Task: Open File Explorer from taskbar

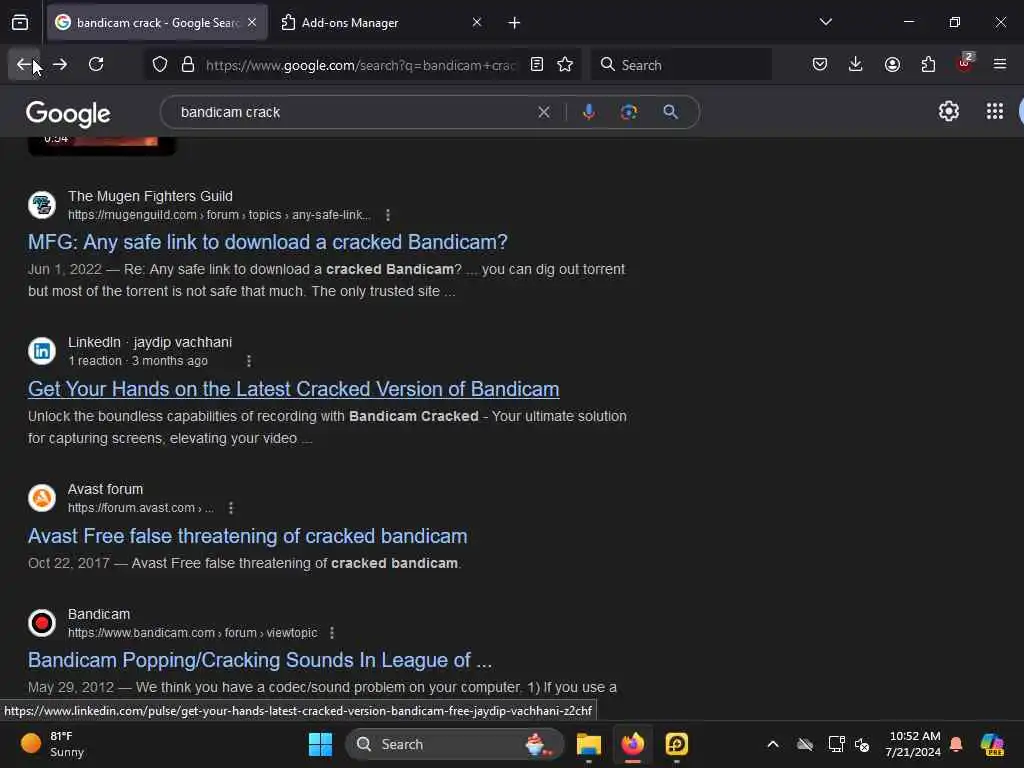Action: pos(588,744)
